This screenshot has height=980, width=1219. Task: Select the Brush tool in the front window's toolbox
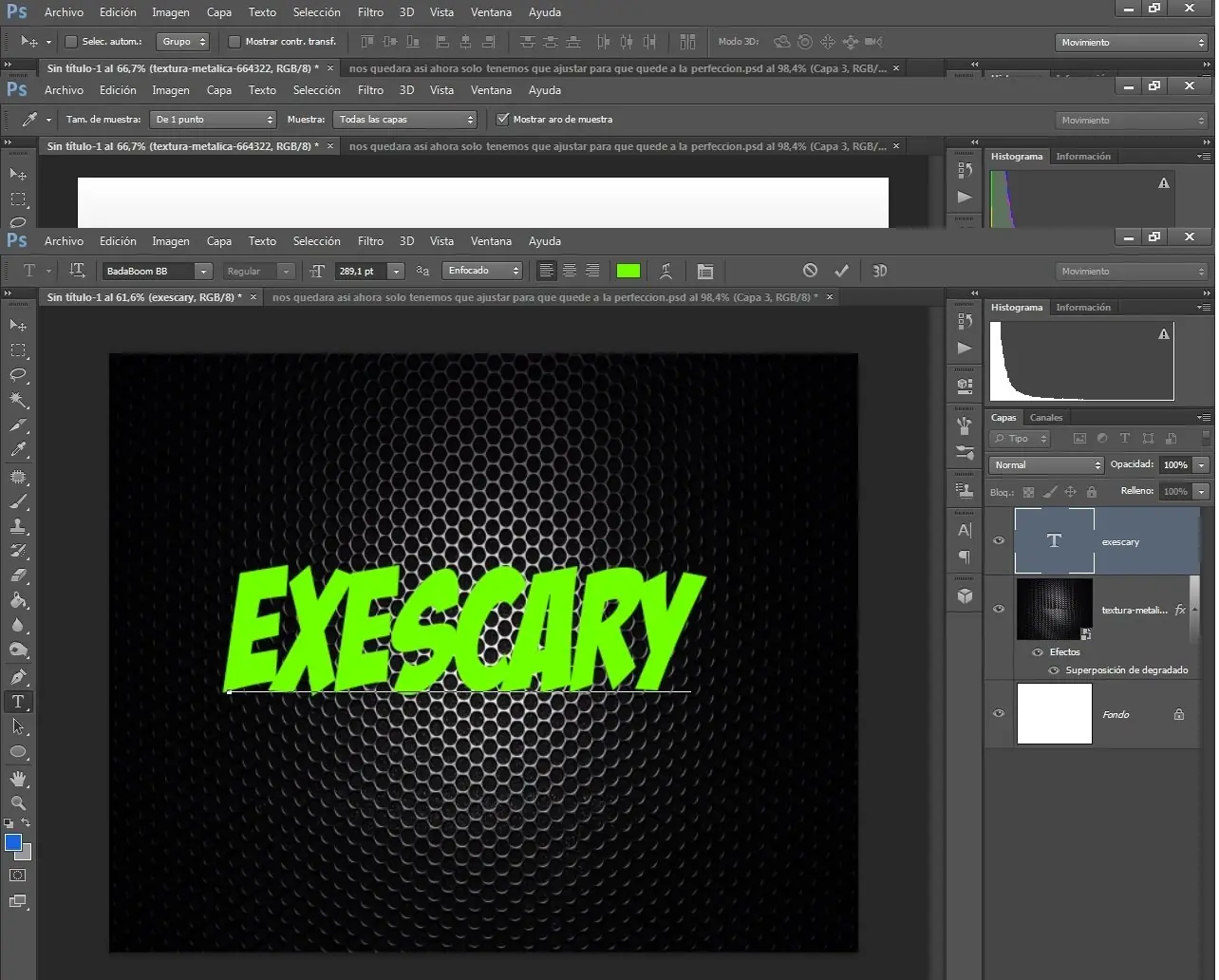(x=18, y=500)
